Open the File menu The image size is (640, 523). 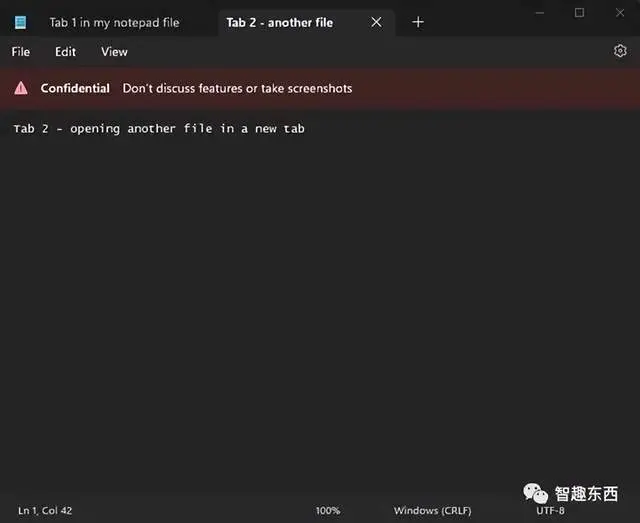point(21,52)
